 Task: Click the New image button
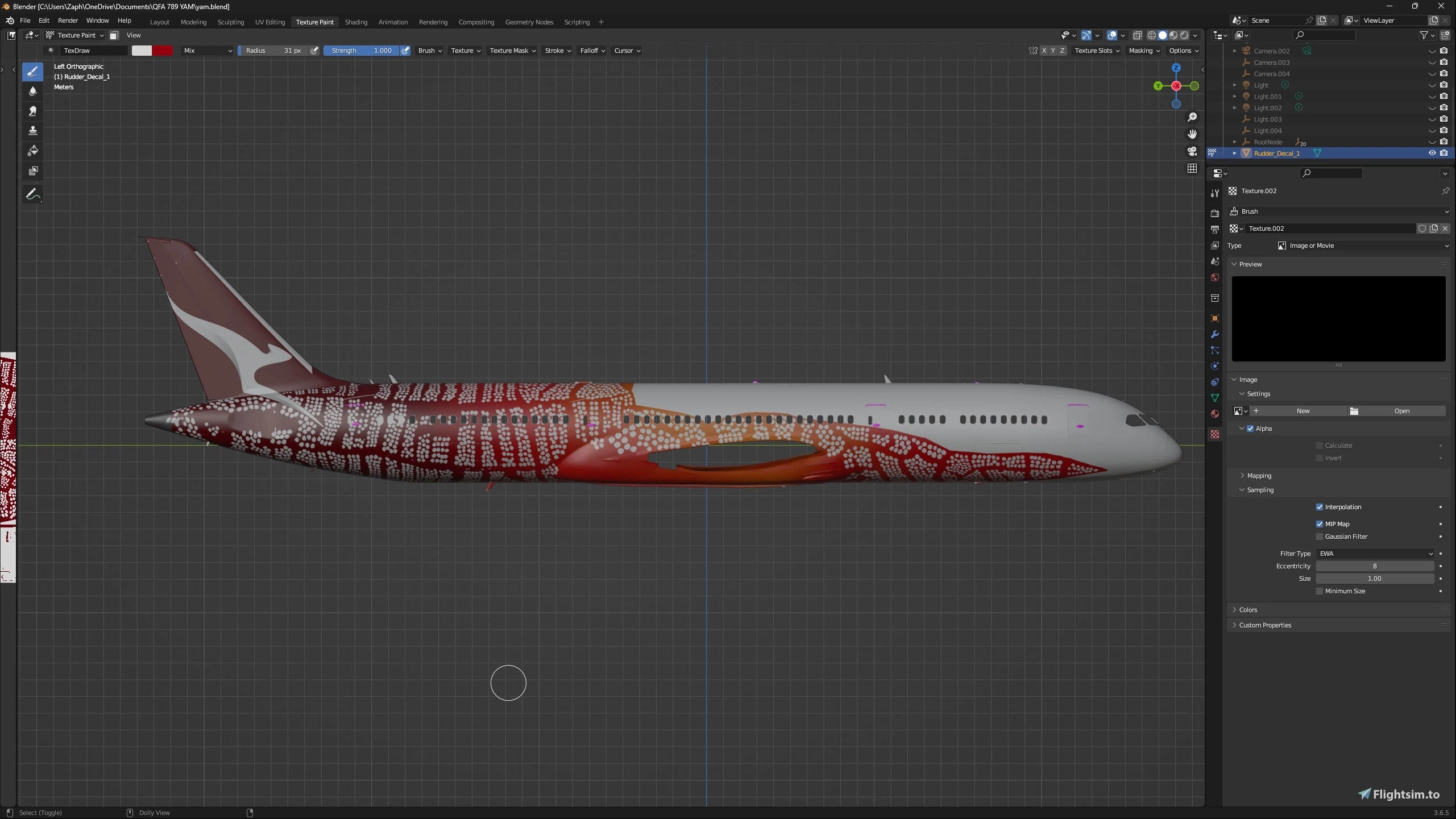pyautogui.click(x=1298, y=411)
